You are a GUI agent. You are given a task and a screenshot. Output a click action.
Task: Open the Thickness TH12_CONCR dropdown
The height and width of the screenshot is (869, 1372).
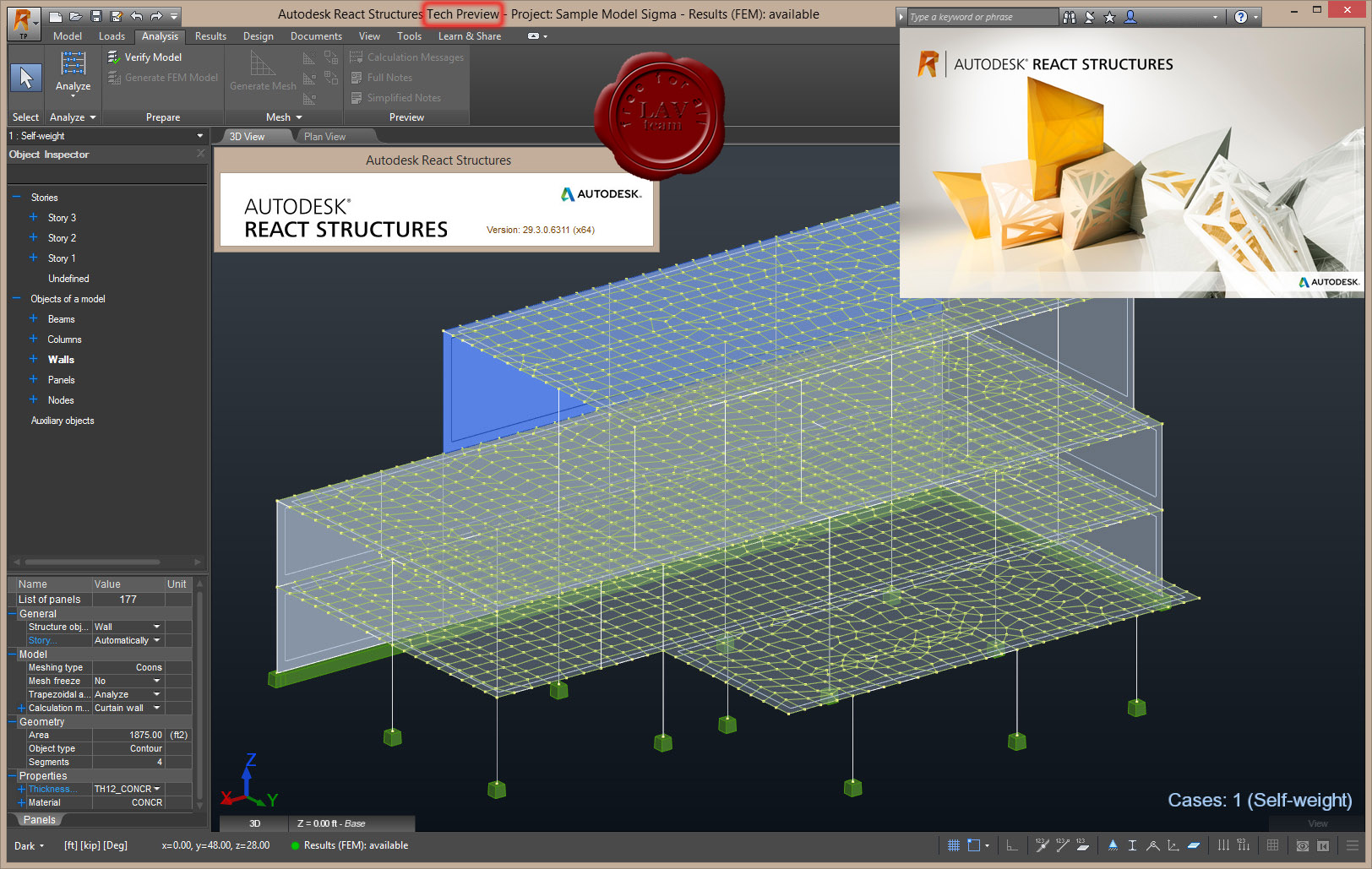[157, 789]
